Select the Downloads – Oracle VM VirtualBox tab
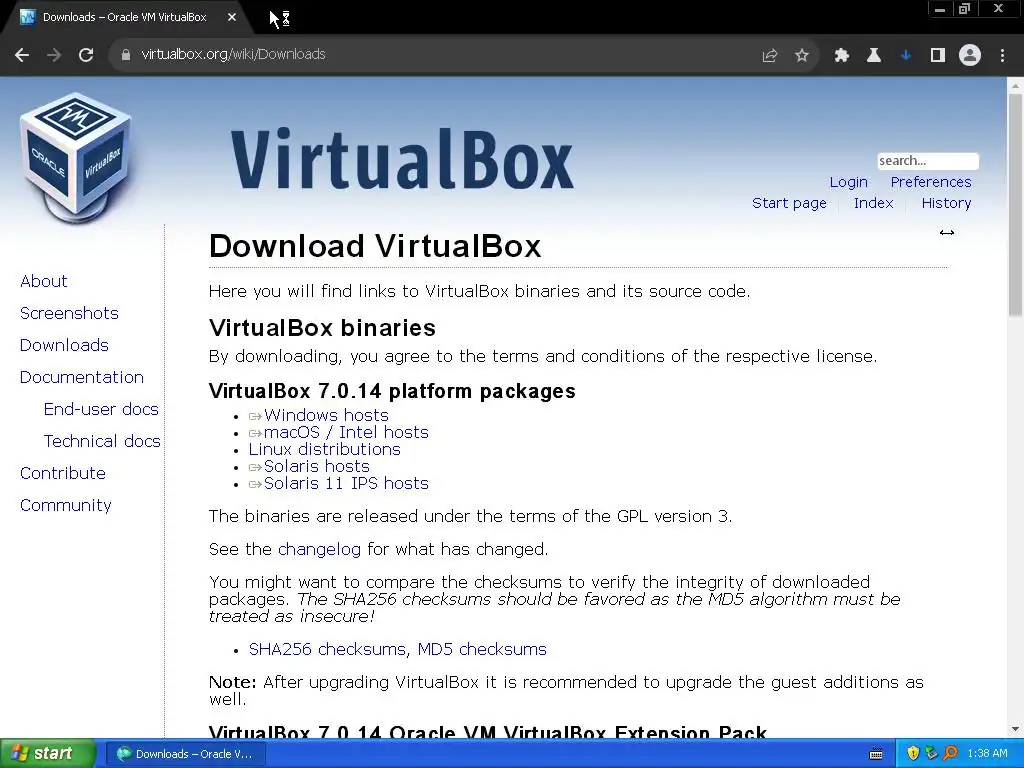The height and width of the screenshot is (768, 1024). [x=124, y=18]
